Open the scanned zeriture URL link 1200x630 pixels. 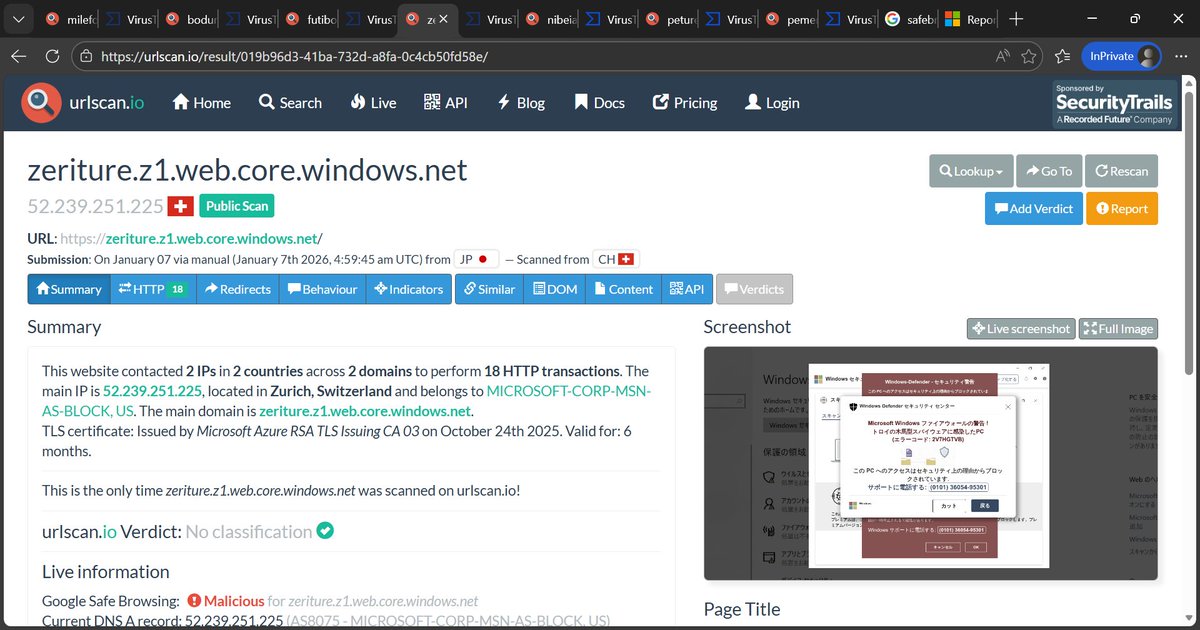214,238
